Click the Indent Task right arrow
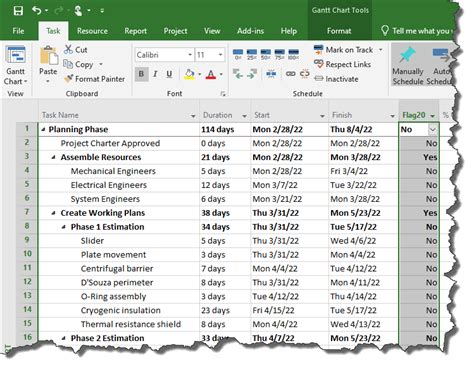Screen dimensions: 474x367 (x=252, y=74)
